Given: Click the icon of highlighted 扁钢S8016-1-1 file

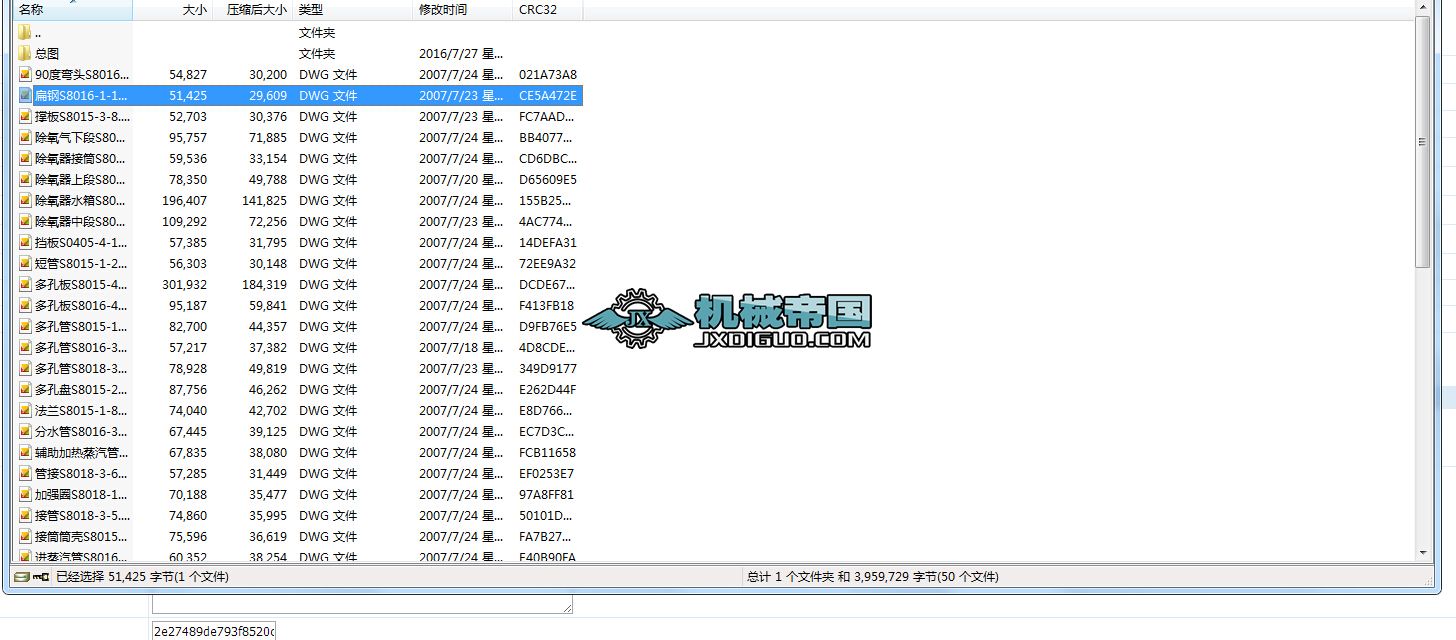Looking at the screenshot, I should point(25,96).
